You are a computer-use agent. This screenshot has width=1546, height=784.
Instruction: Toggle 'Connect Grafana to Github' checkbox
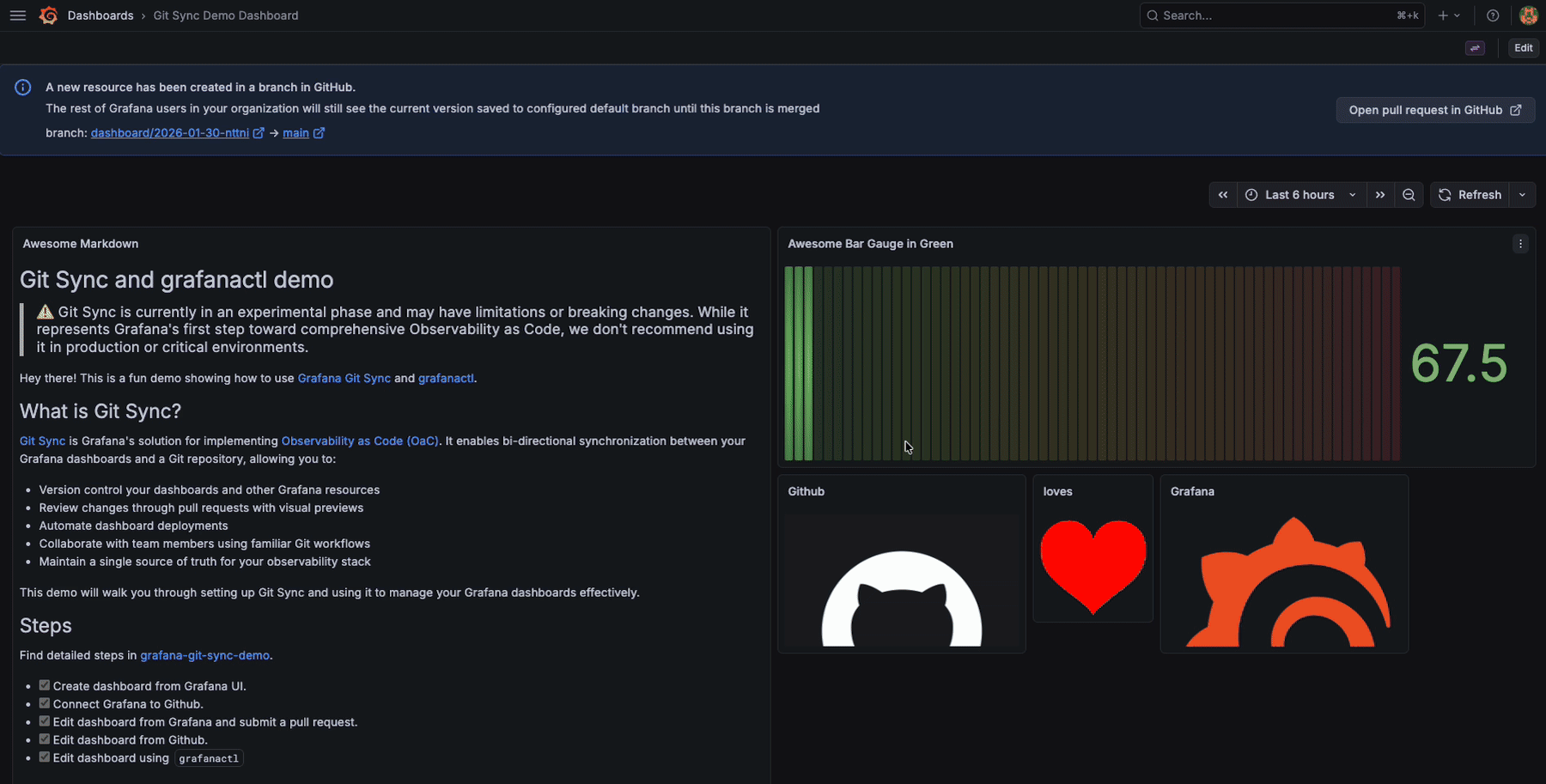click(45, 703)
